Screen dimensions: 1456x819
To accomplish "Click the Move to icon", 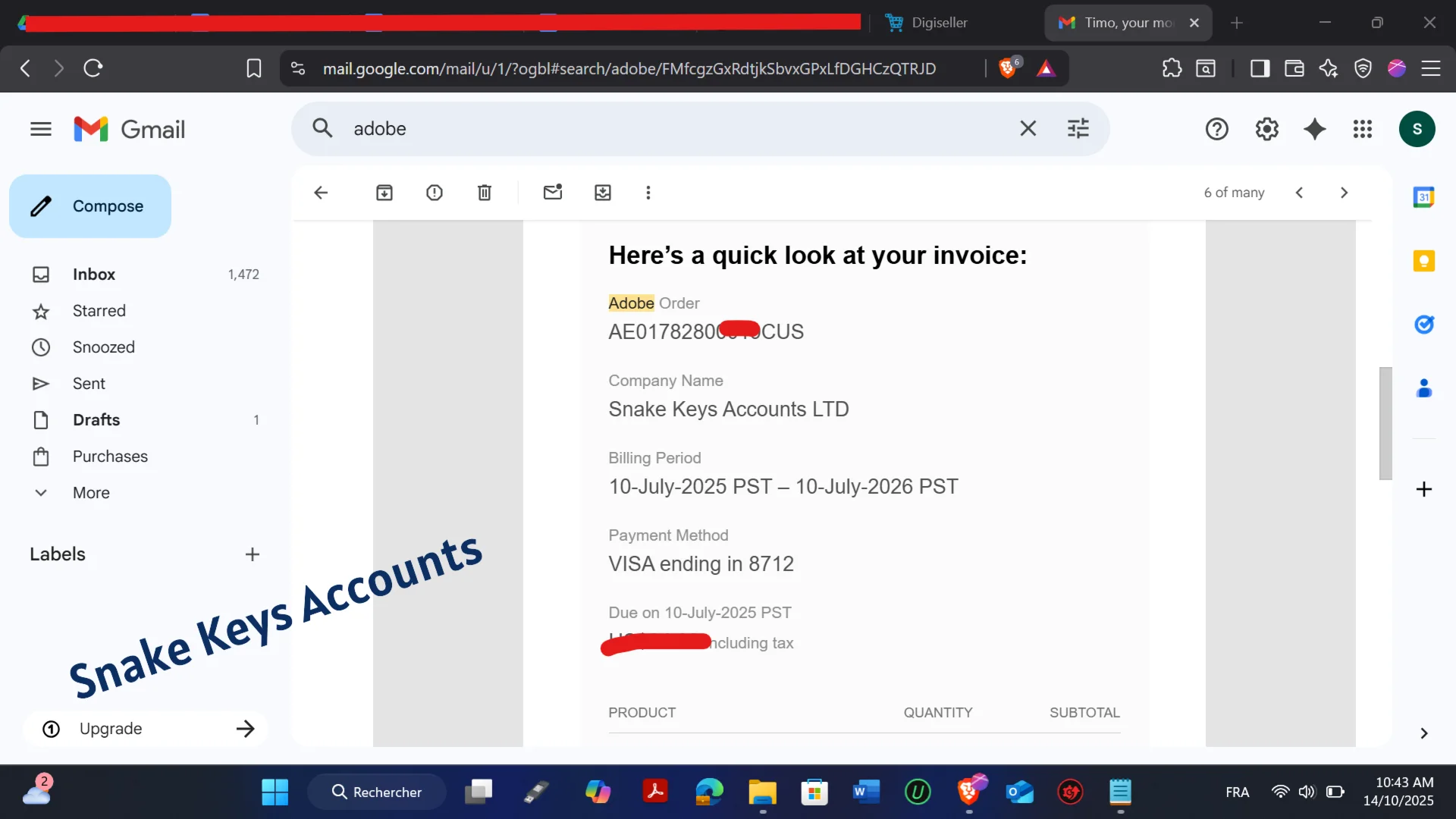I will point(603,193).
